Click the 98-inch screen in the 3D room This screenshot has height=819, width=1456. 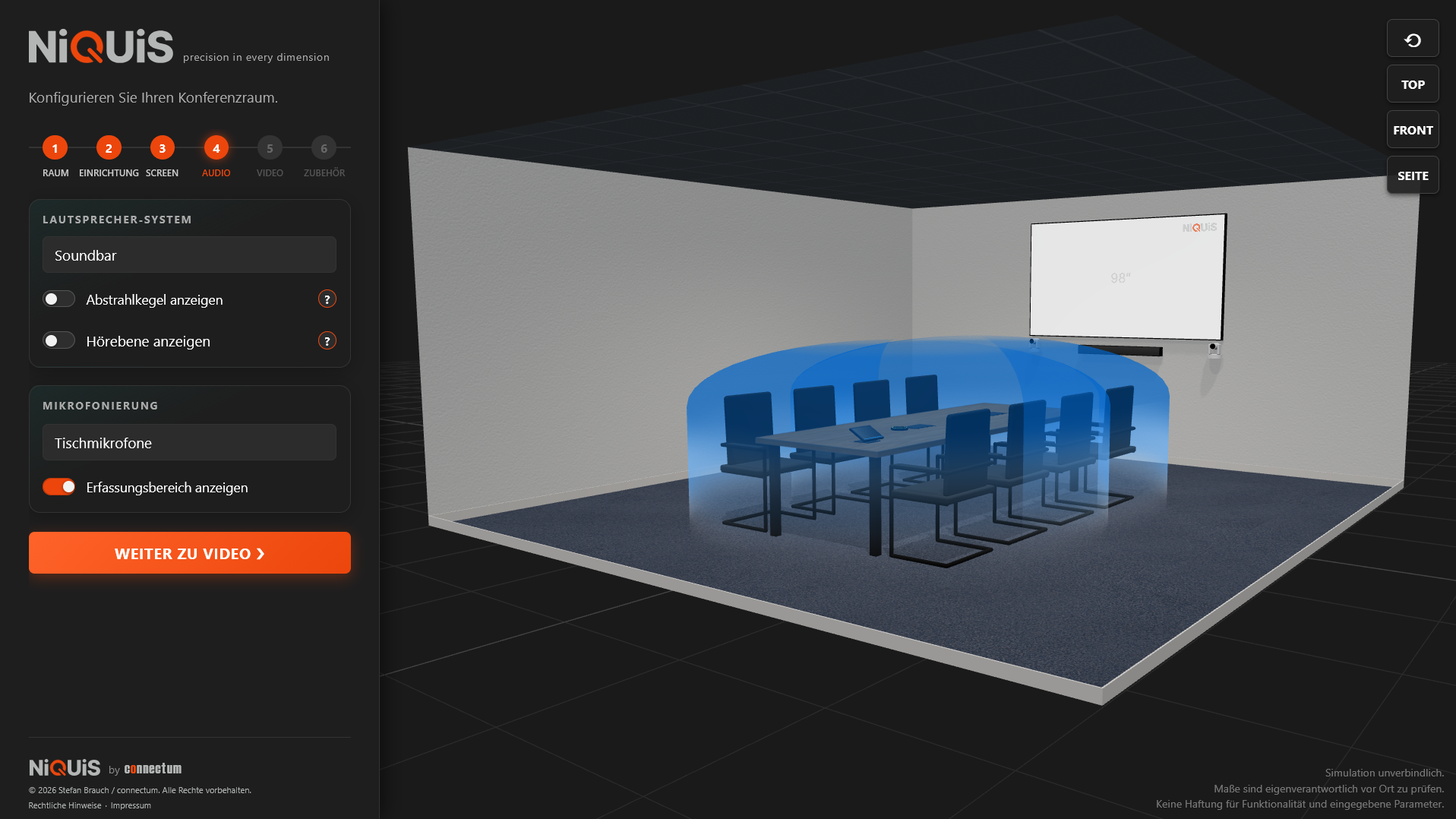click(x=1127, y=278)
